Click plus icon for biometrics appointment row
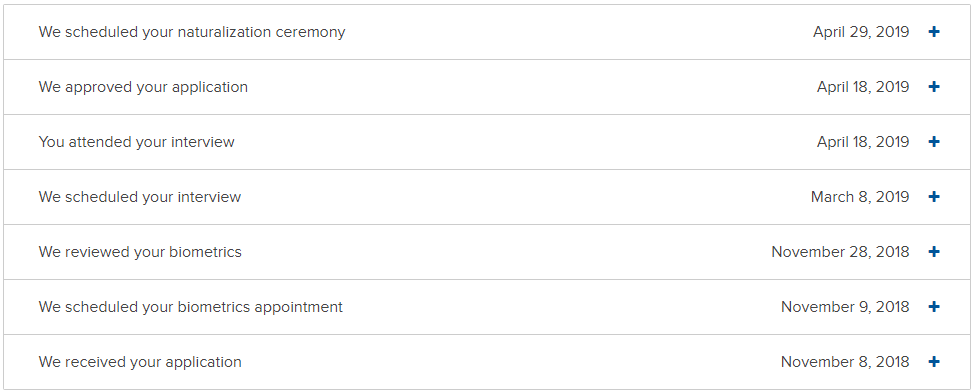973x392 pixels. coord(934,307)
